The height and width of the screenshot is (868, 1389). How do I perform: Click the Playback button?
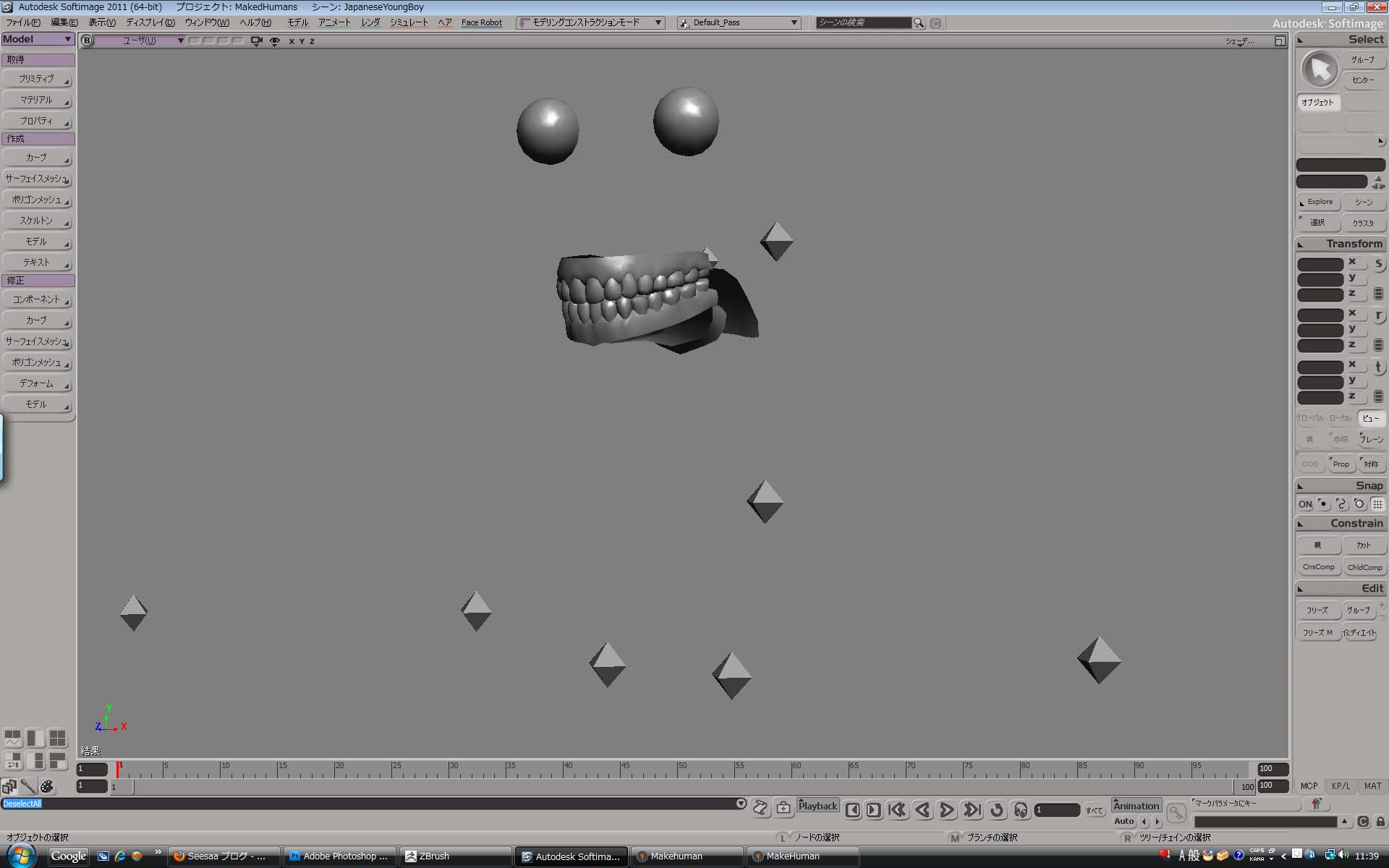[x=817, y=805]
